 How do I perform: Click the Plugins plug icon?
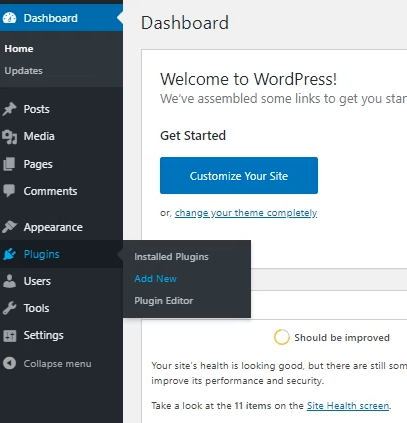(9, 254)
